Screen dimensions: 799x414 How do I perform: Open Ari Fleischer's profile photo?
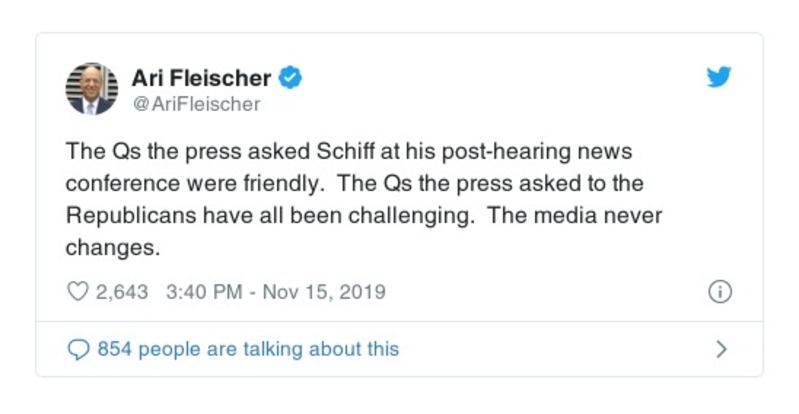(91, 89)
